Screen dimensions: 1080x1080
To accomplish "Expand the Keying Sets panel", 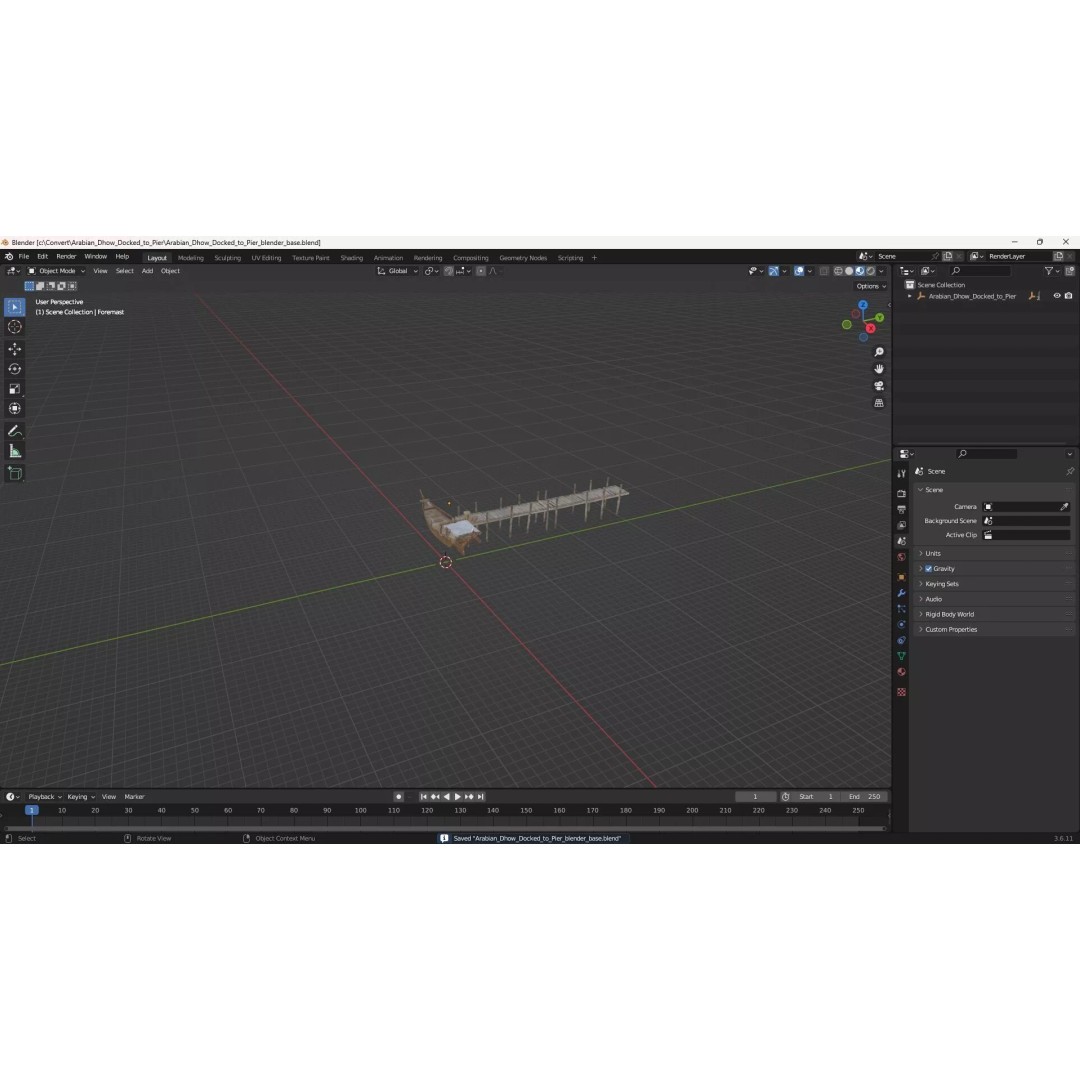I will [995, 584].
